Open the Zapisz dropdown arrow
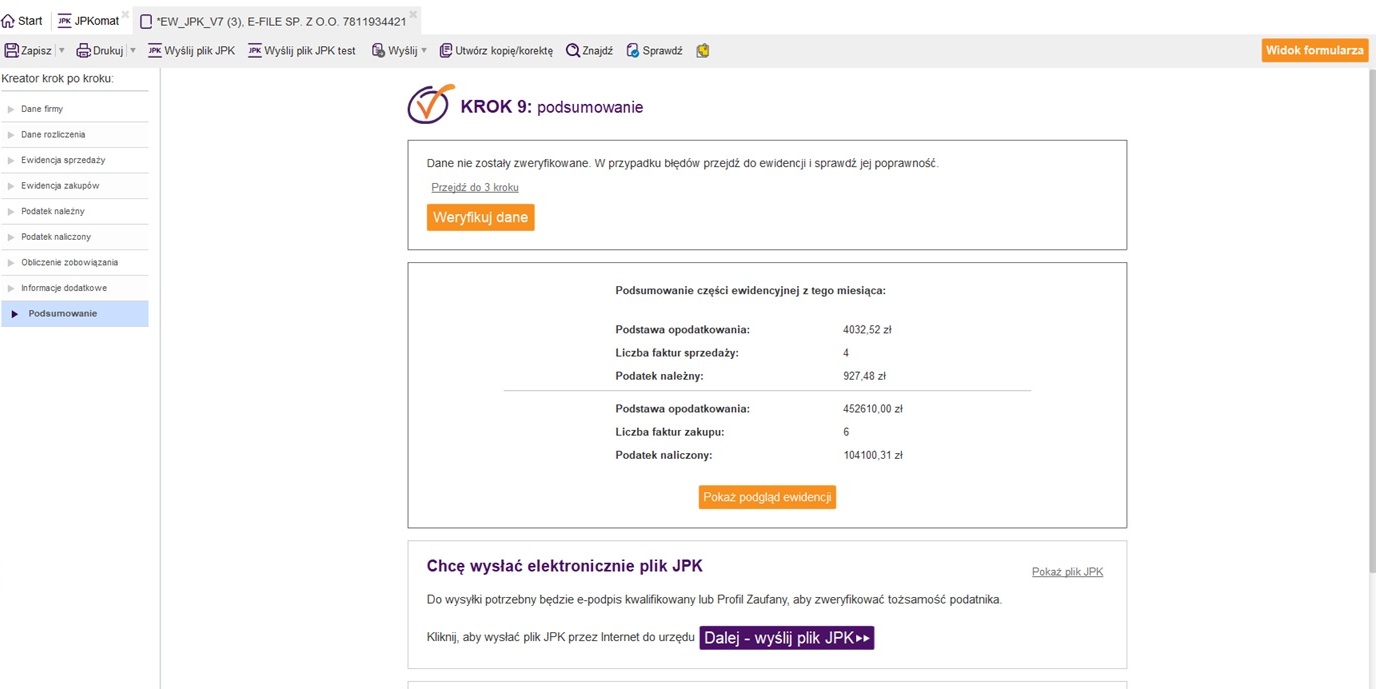Screen dimensions: 1376x689 coord(62,51)
